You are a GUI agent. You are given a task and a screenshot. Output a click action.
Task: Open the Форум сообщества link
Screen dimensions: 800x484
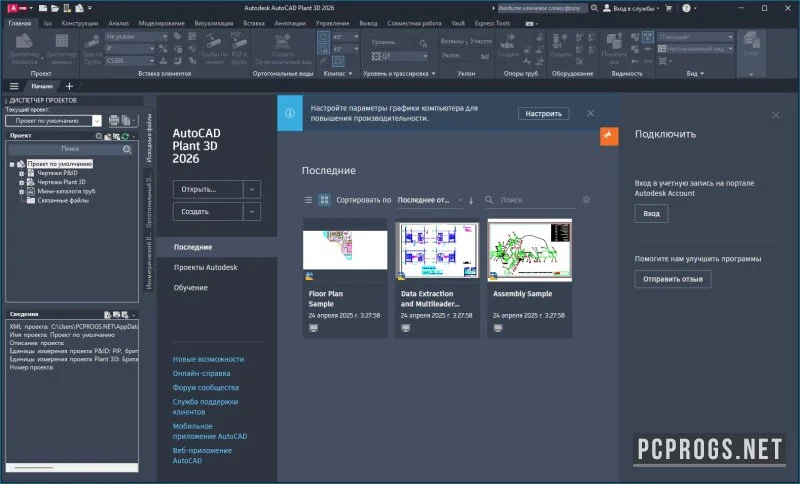206,388
